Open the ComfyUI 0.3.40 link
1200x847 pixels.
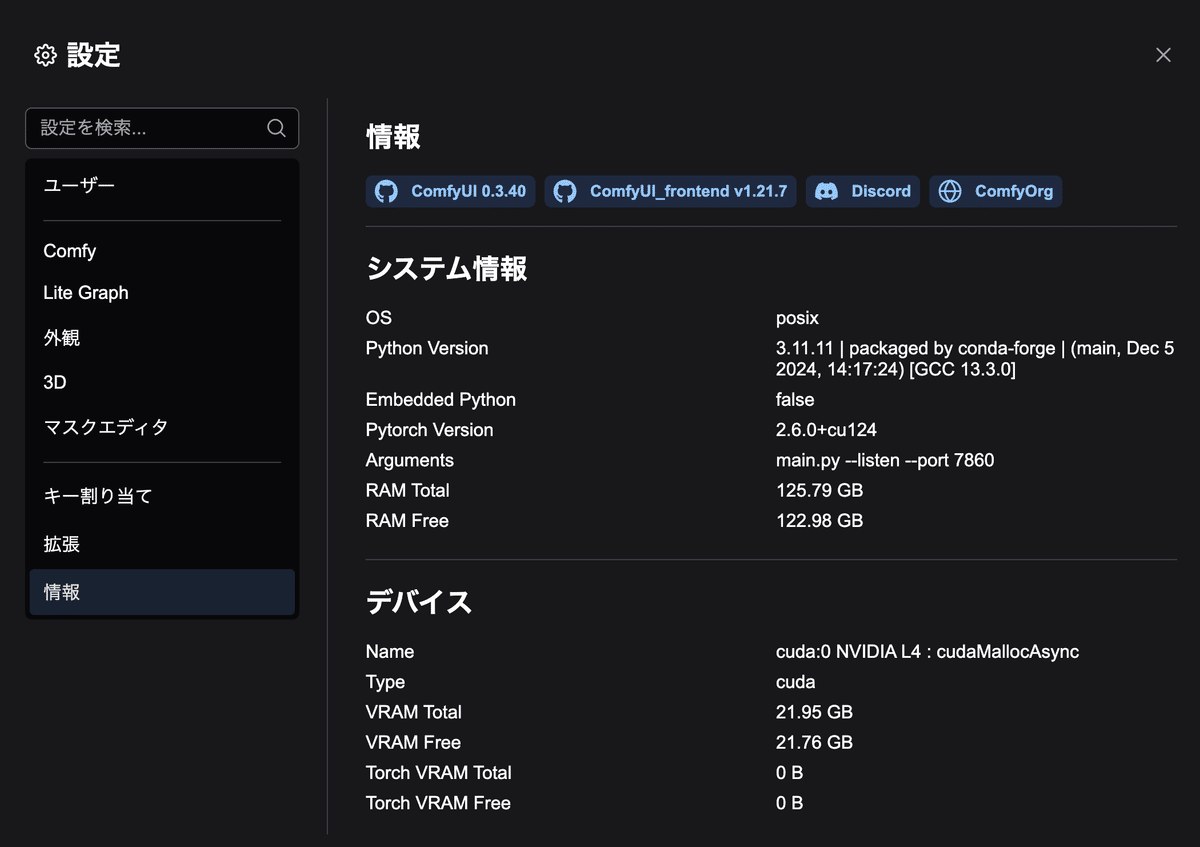pos(451,191)
